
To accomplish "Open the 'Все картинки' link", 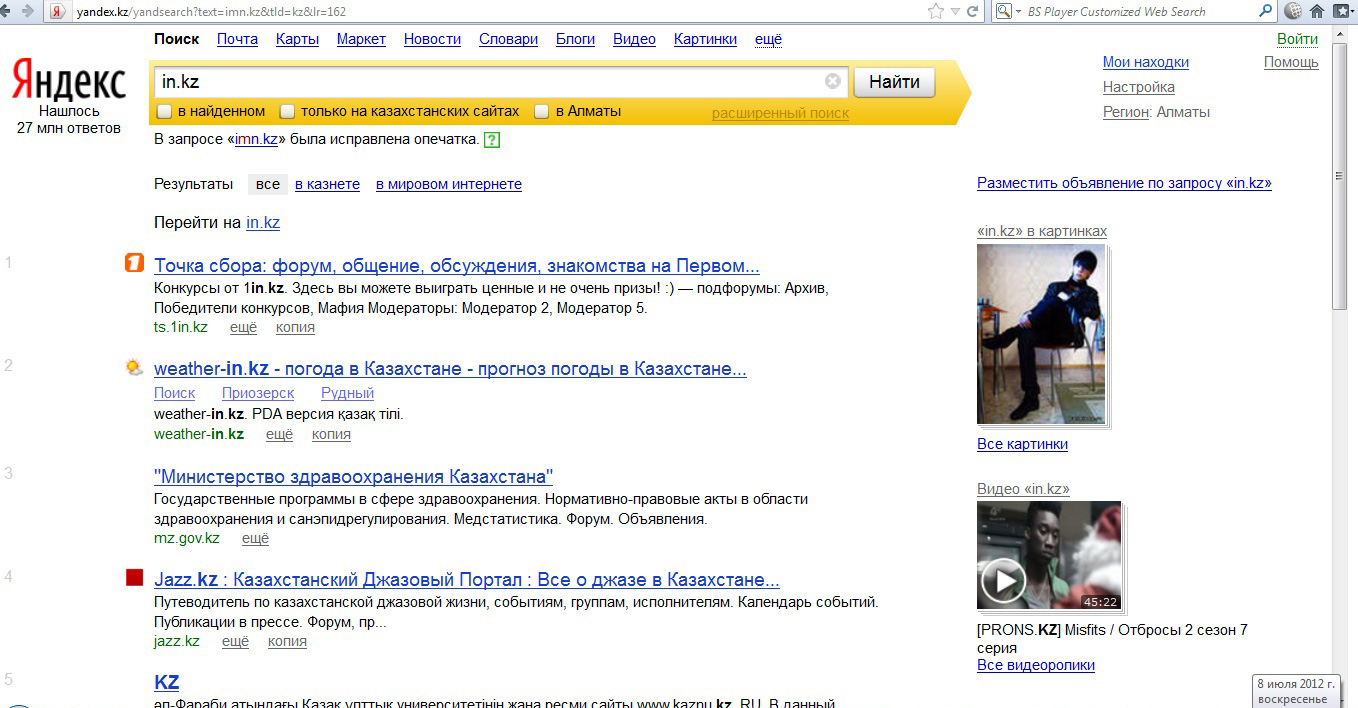I will (x=1022, y=444).
